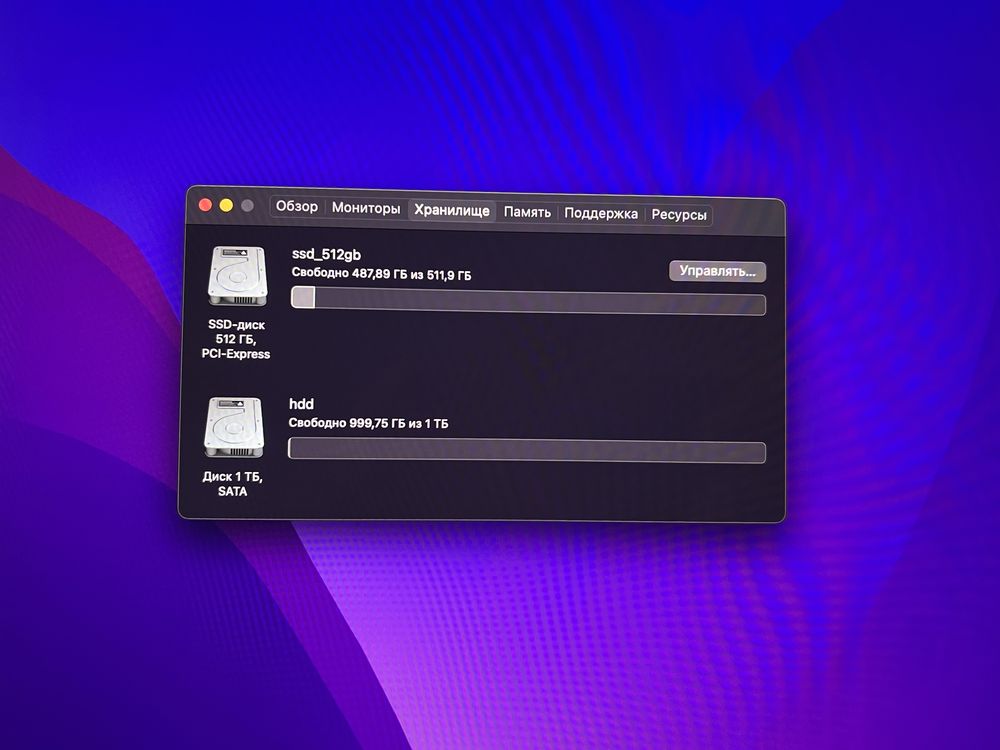The width and height of the screenshot is (1000, 750).
Task: Click the ssd_512gb drive icon
Action: (x=237, y=277)
